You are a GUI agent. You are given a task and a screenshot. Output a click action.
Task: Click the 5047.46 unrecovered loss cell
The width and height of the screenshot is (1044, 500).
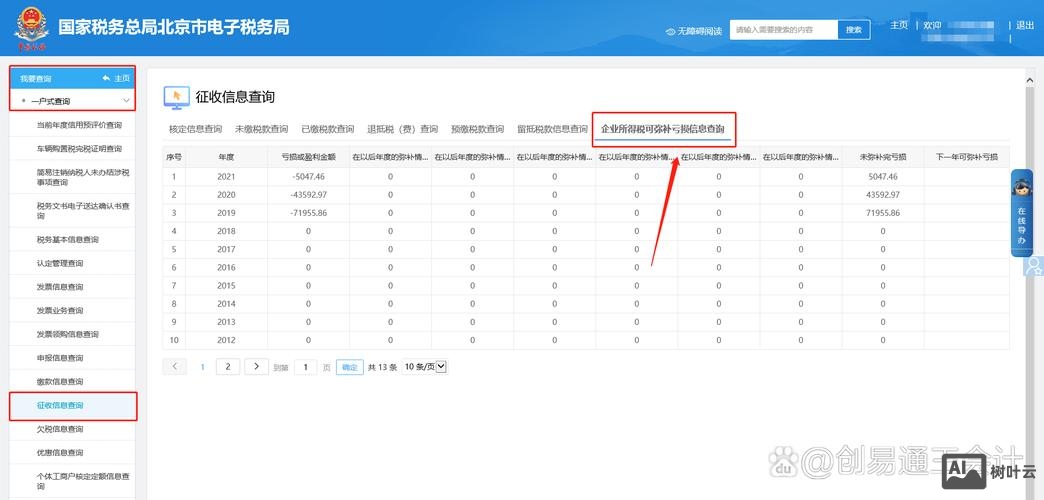pos(883,177)
